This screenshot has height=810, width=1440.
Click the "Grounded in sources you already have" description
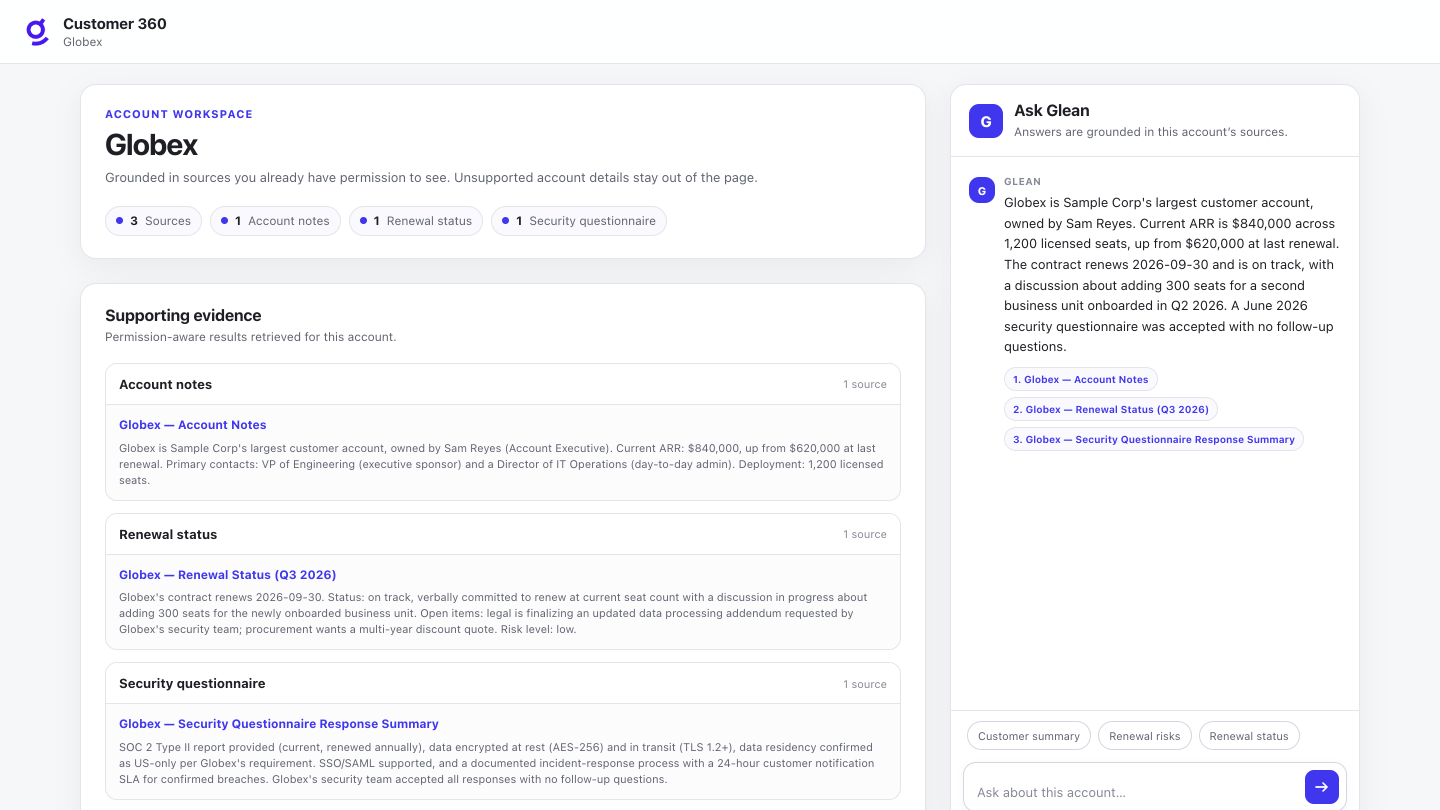pos(431,178)
